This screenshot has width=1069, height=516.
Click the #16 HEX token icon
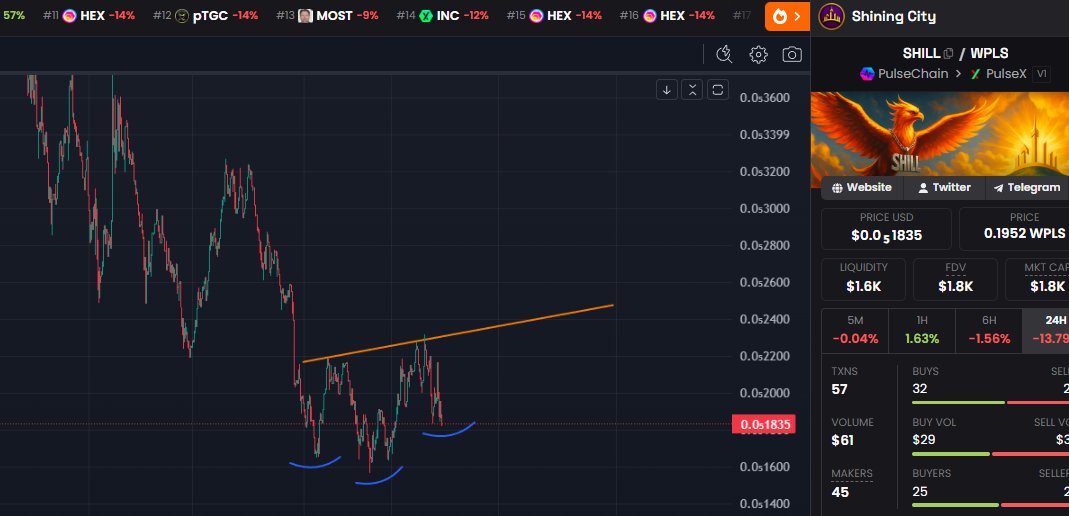click(x=649, y=16)
